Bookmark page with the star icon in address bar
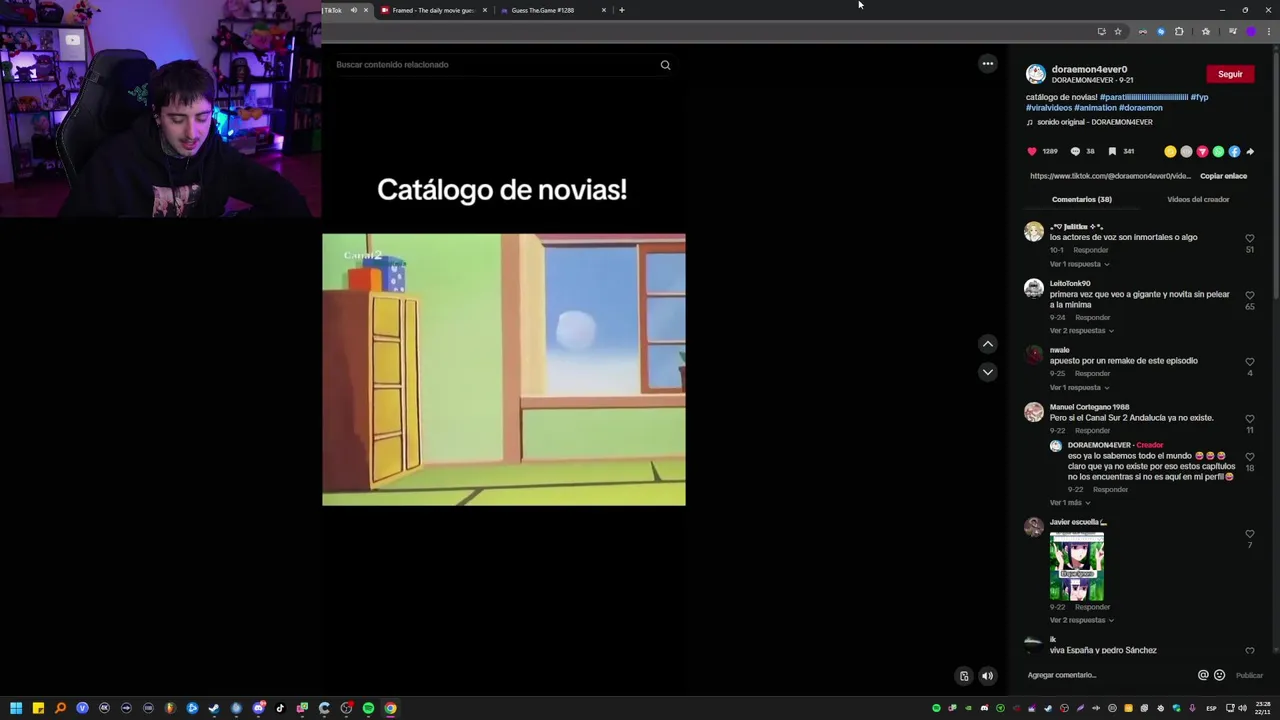Image resolution: width=1280 pixels, height=720 pixels. [x=1118, y=32]
